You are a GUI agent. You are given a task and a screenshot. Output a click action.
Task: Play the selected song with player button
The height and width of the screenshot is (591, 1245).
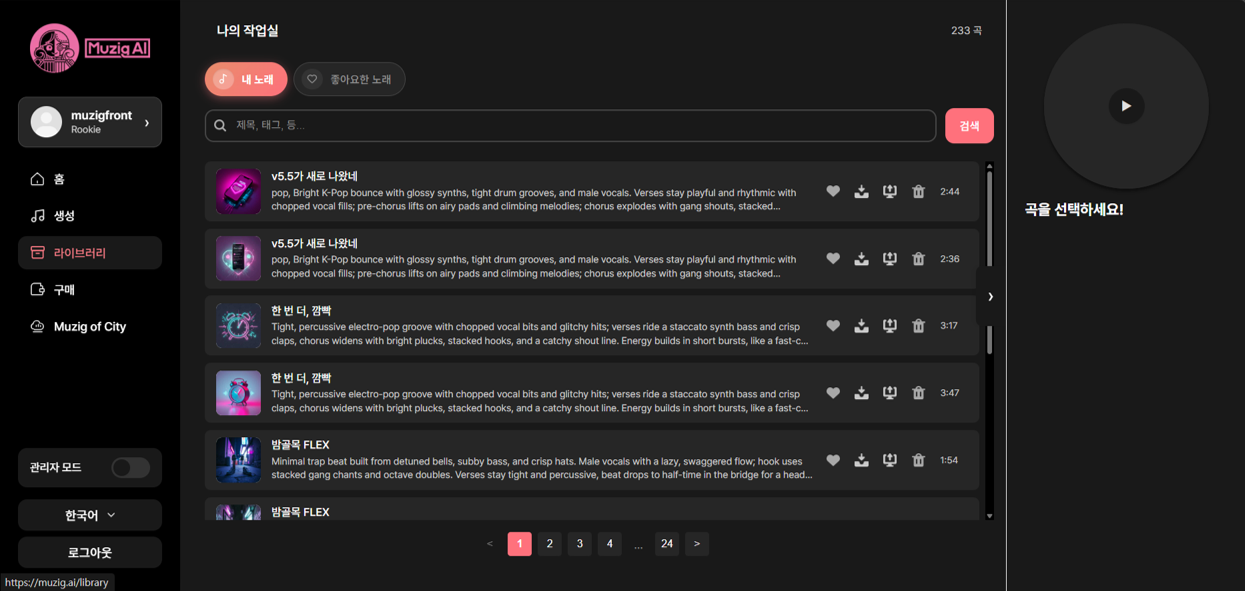click(x=1126, y=106)
